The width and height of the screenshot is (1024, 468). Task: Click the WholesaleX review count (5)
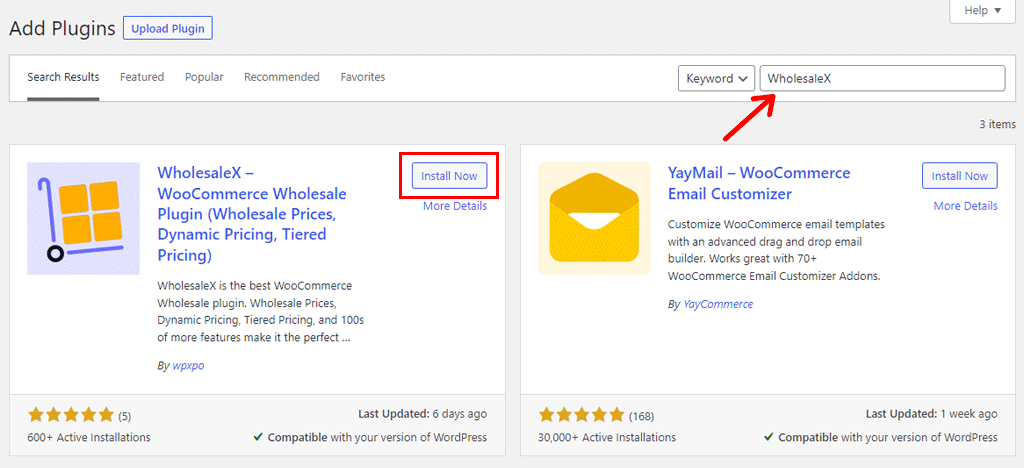click(x=124, y=416)
